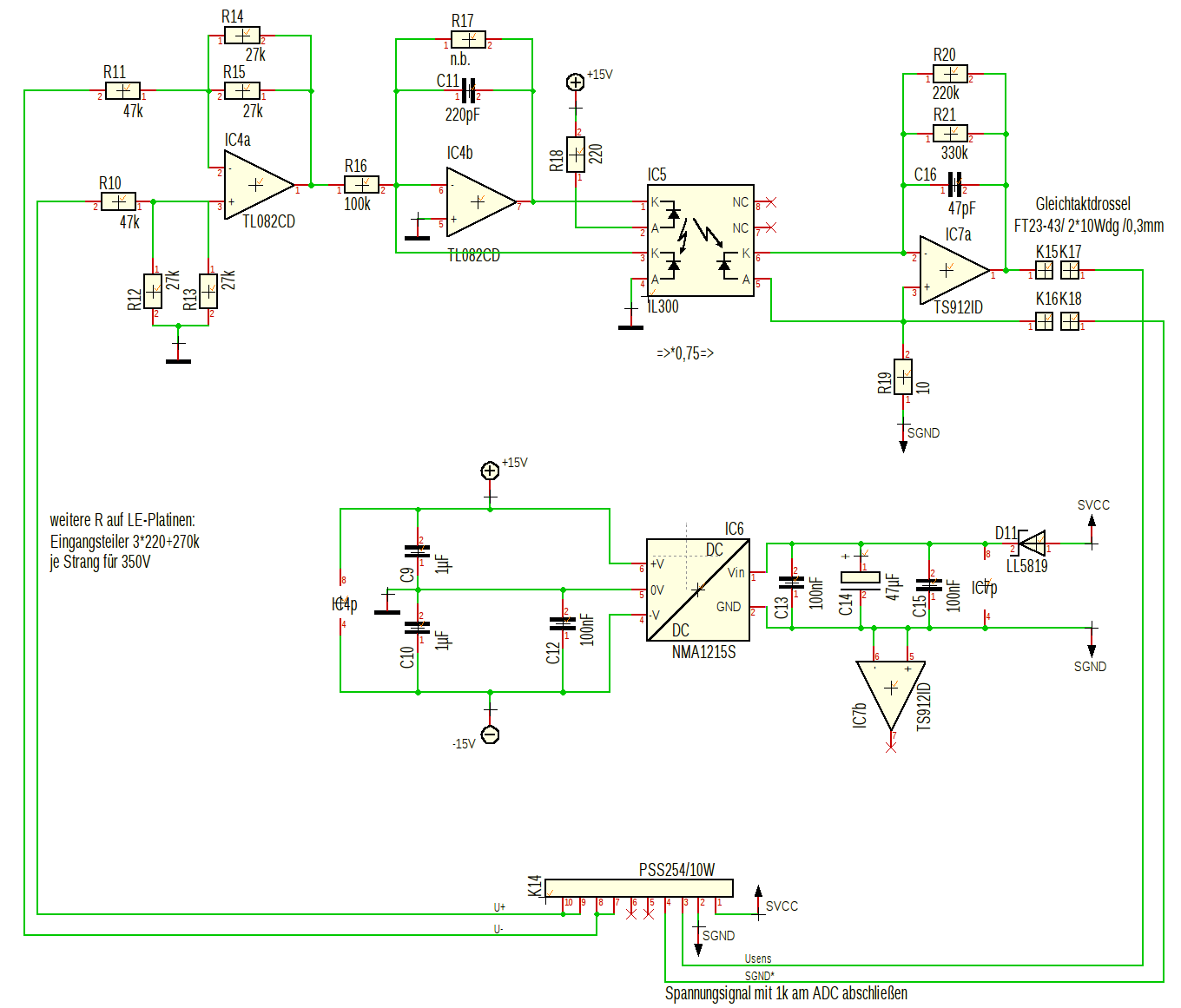Image resolution: width=1181 pixels, height=1008 pixels.
Task: Select the +15V power symbol above IC6 supply
Action: tap(490, 471)
